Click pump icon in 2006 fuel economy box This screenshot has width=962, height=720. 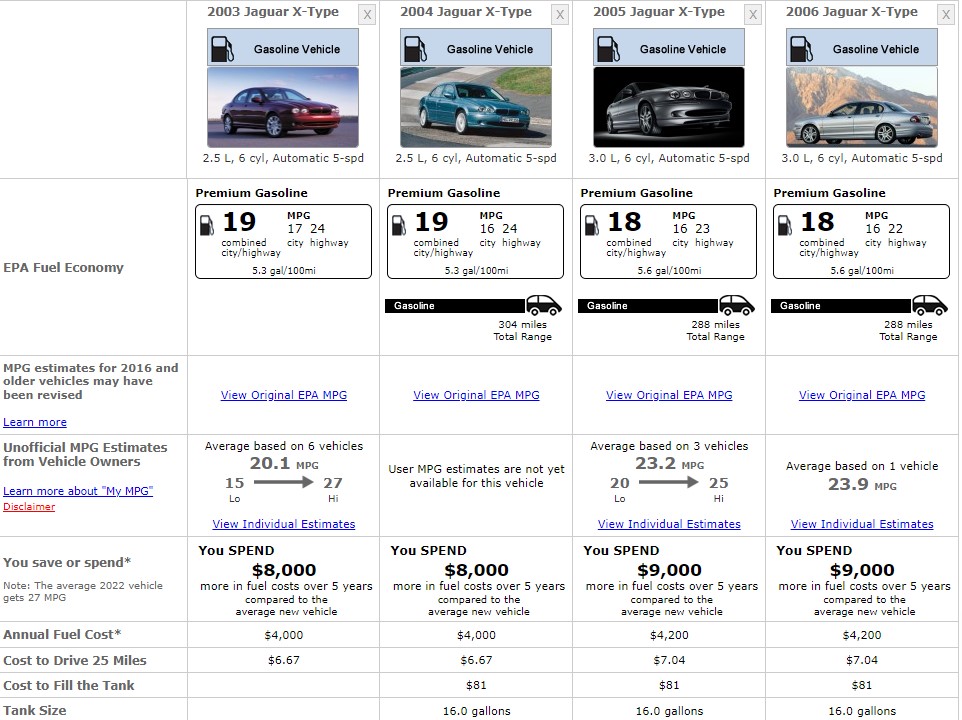tap(785, 225)
